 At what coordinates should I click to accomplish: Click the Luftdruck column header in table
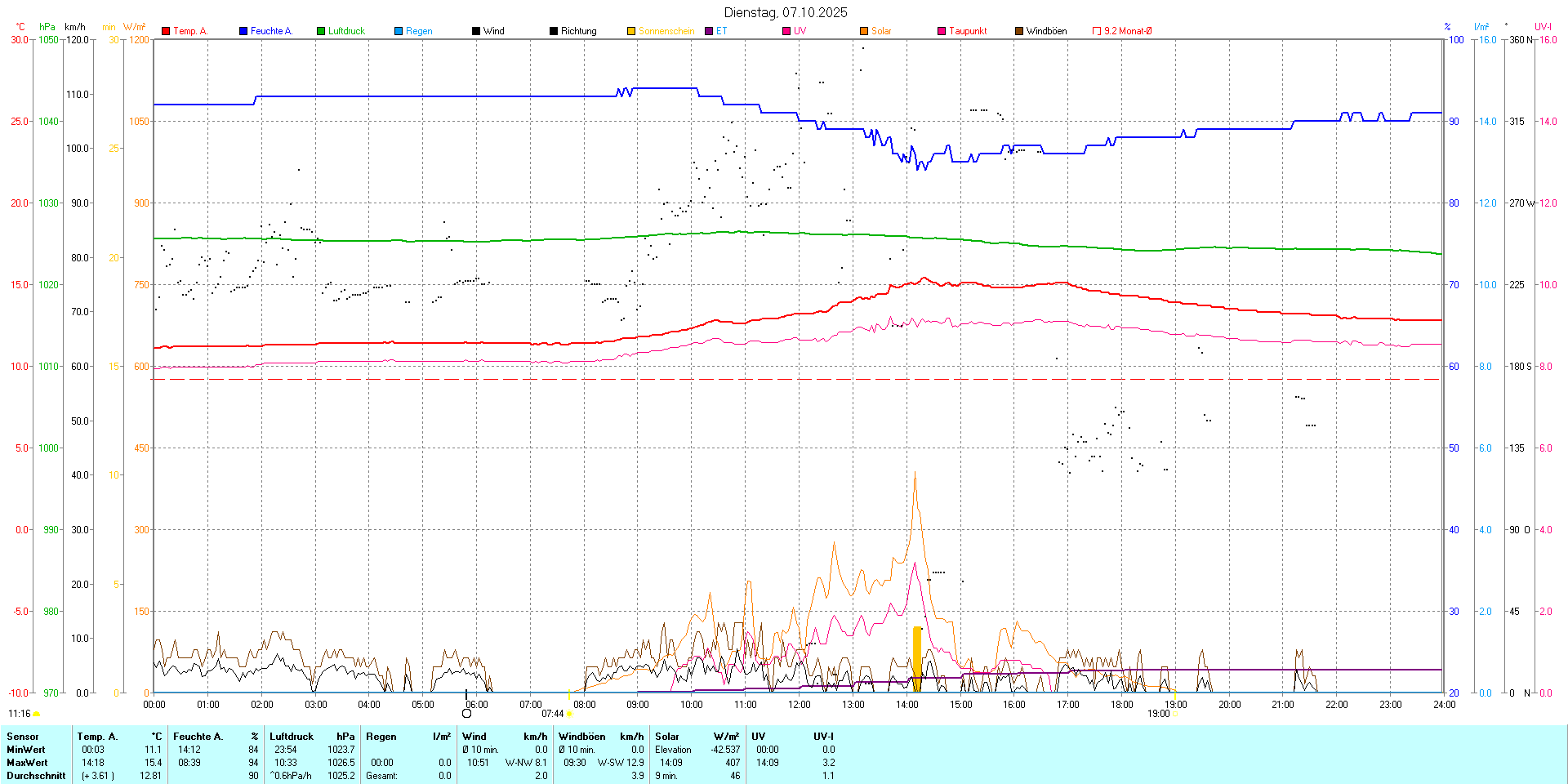[292, 737]
